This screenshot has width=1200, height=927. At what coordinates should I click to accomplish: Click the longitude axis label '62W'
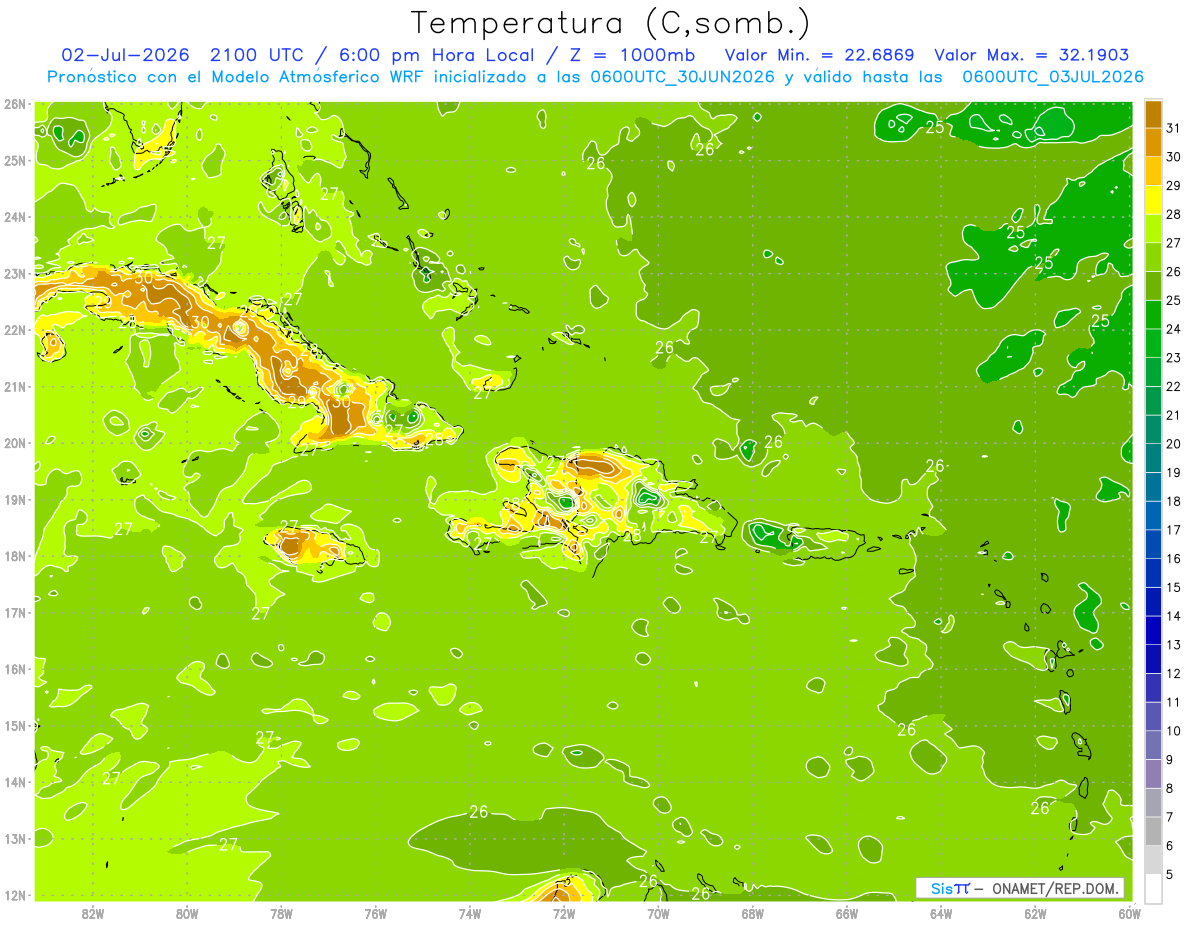1035,913
